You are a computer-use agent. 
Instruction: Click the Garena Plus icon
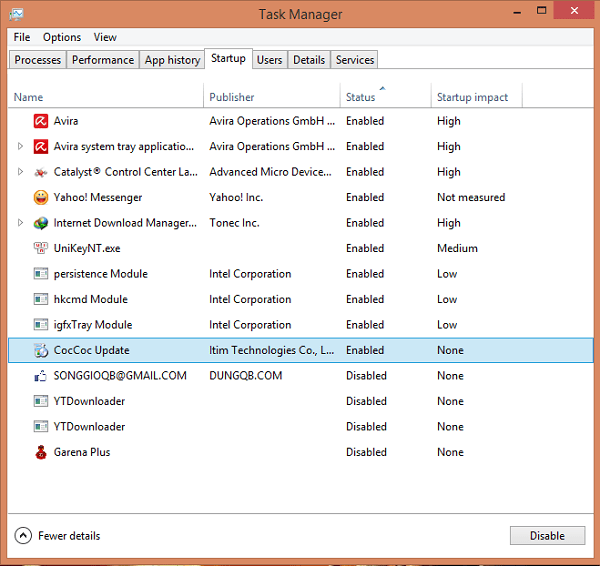pyautogui.click(x=41, y=452)
